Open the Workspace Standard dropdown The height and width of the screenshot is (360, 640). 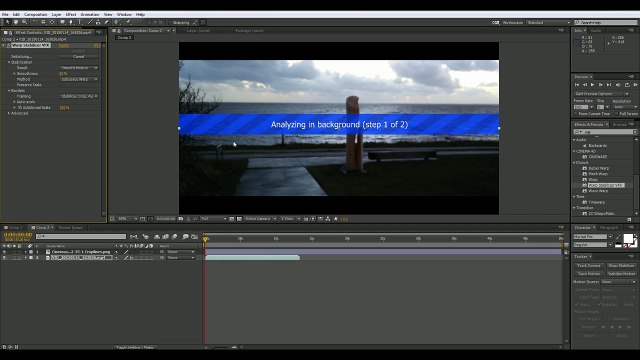pos(549,22)
